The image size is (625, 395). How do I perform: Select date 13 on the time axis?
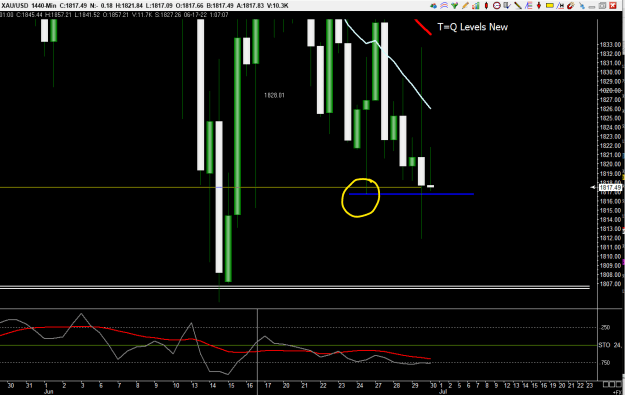click(x=195, y=385)
